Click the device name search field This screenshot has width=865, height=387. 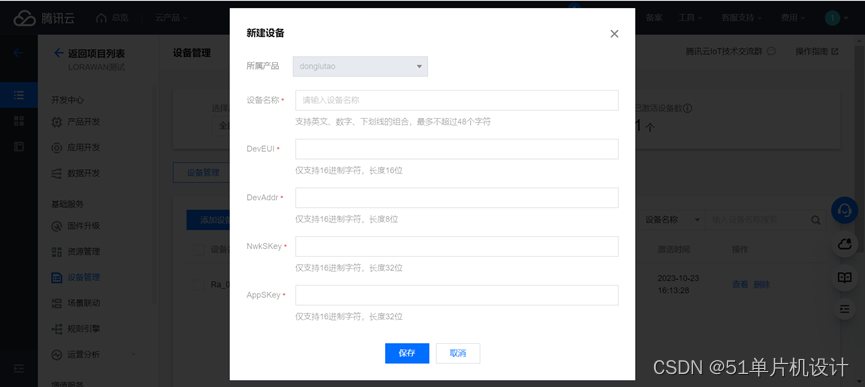click(759, 219)
